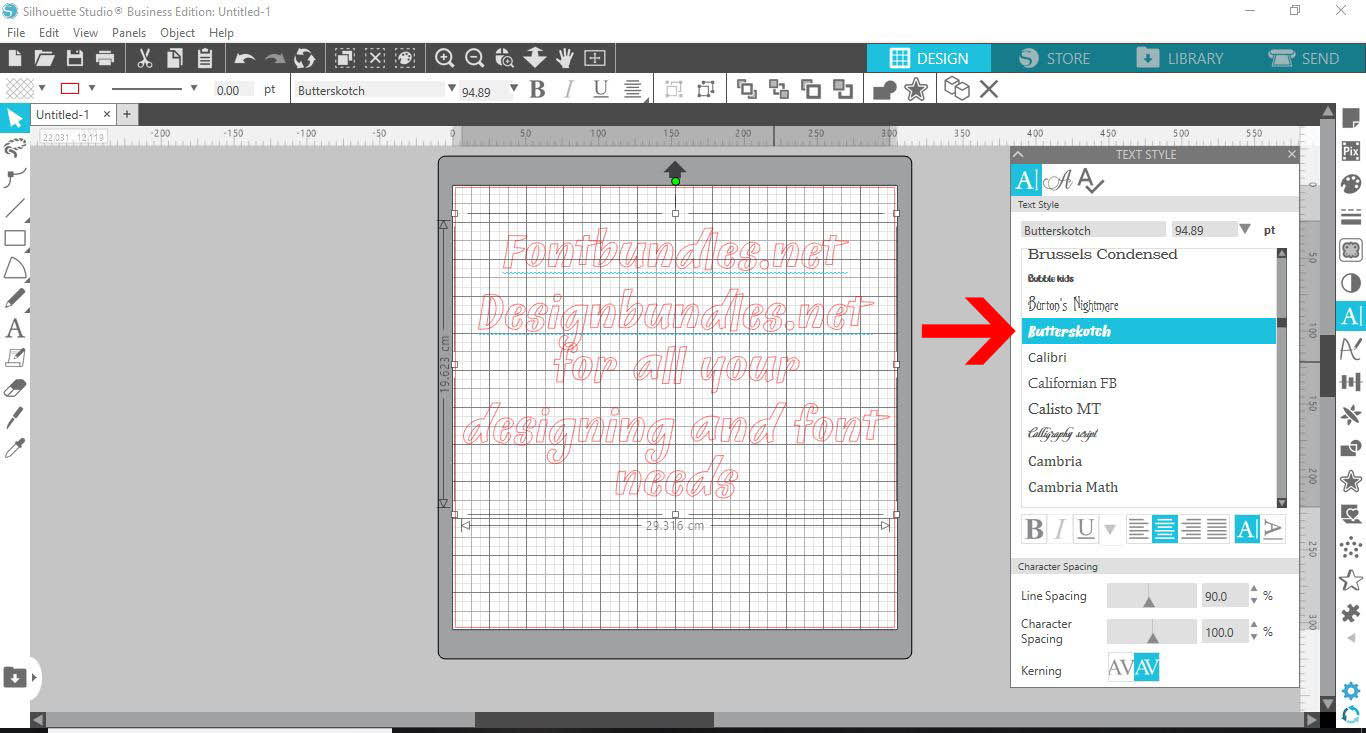Click the Open folder icon in toolbar
Screen dimensions: 1366x733
pyautogui.click(x=45, y=58)
